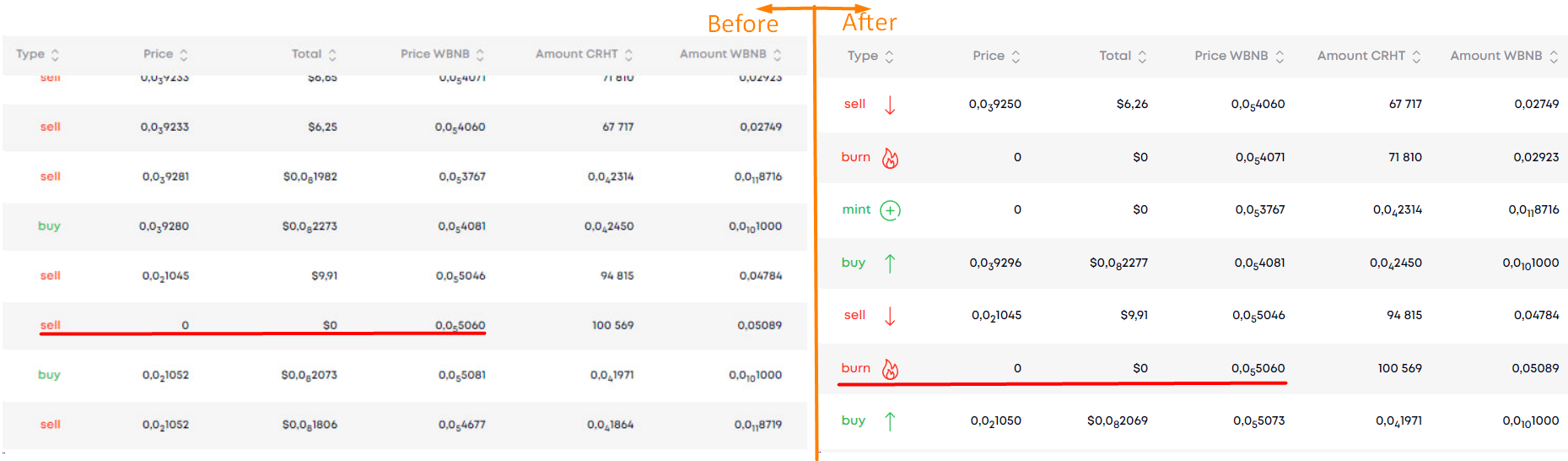1568x461 pixels.
Task: Click the 0,0₅5060 Price WBNB value in the After table
Action: click(x=1258, y=368)
